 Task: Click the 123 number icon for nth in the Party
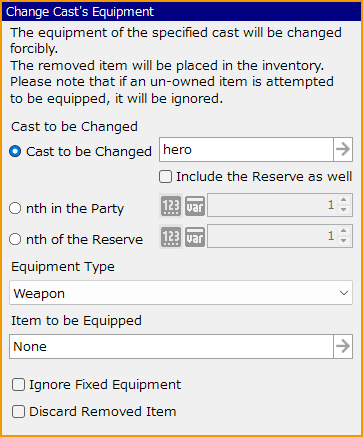click(171, 205)
